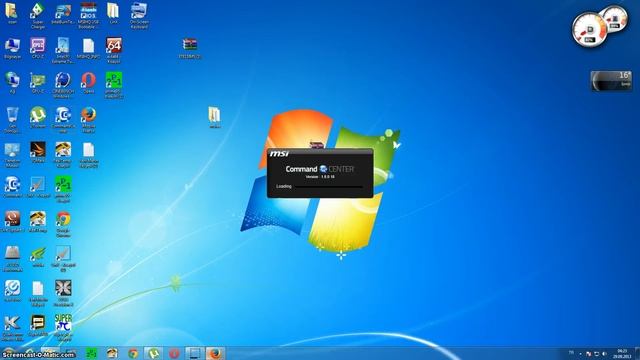Open the network tray icon

click(x=596, y=354)
